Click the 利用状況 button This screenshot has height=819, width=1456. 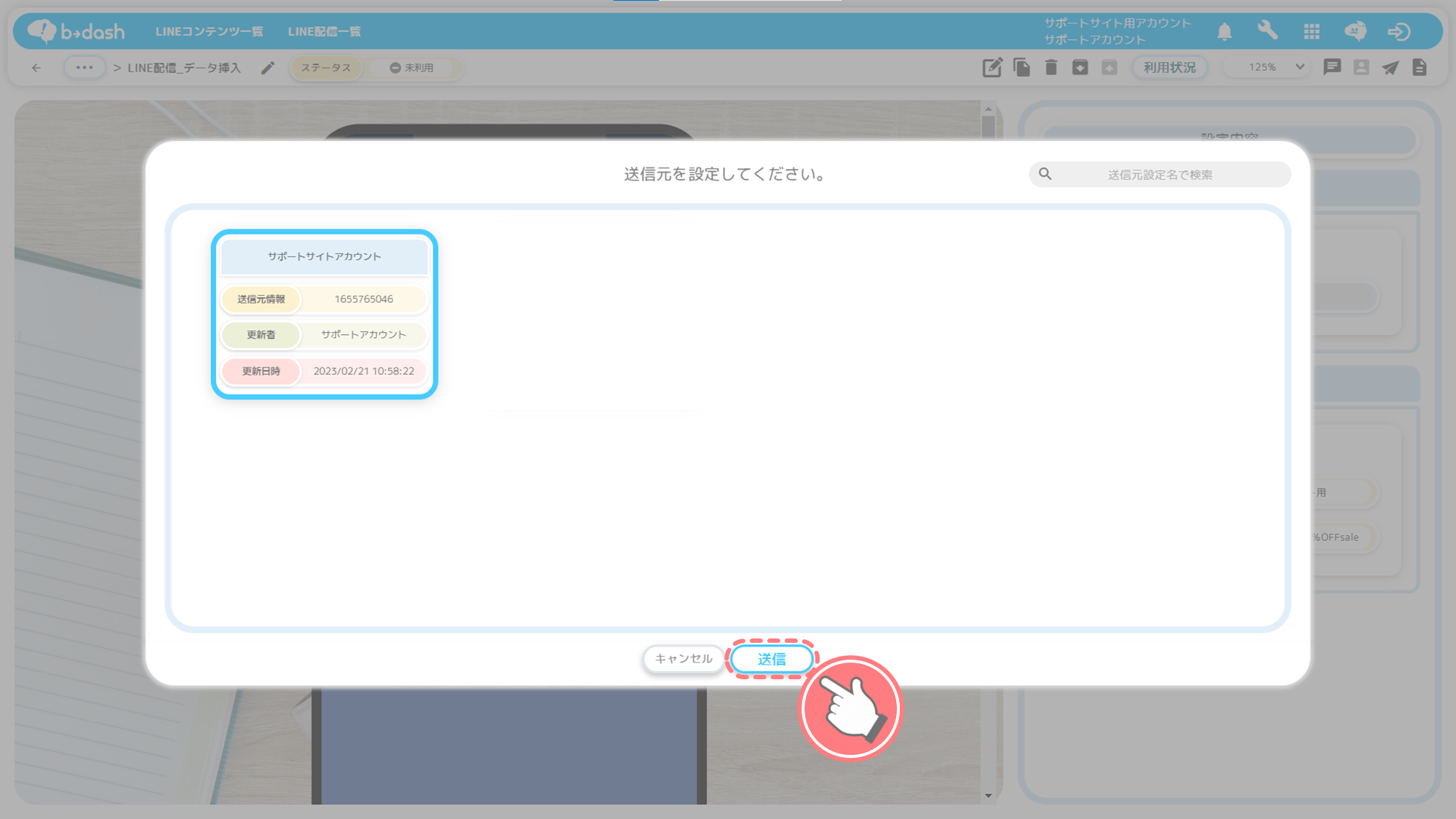pos(1169,67)
